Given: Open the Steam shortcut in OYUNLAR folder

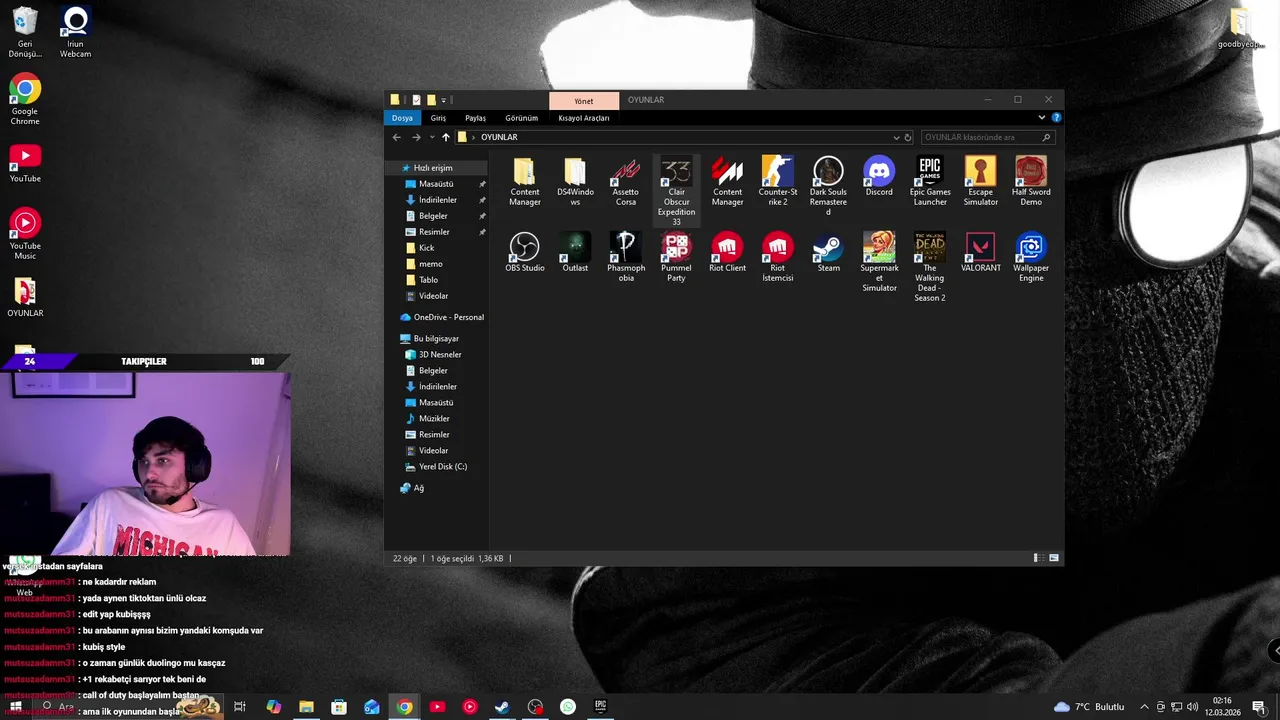Looking at the screenshot, I should [x=828, y=252].
